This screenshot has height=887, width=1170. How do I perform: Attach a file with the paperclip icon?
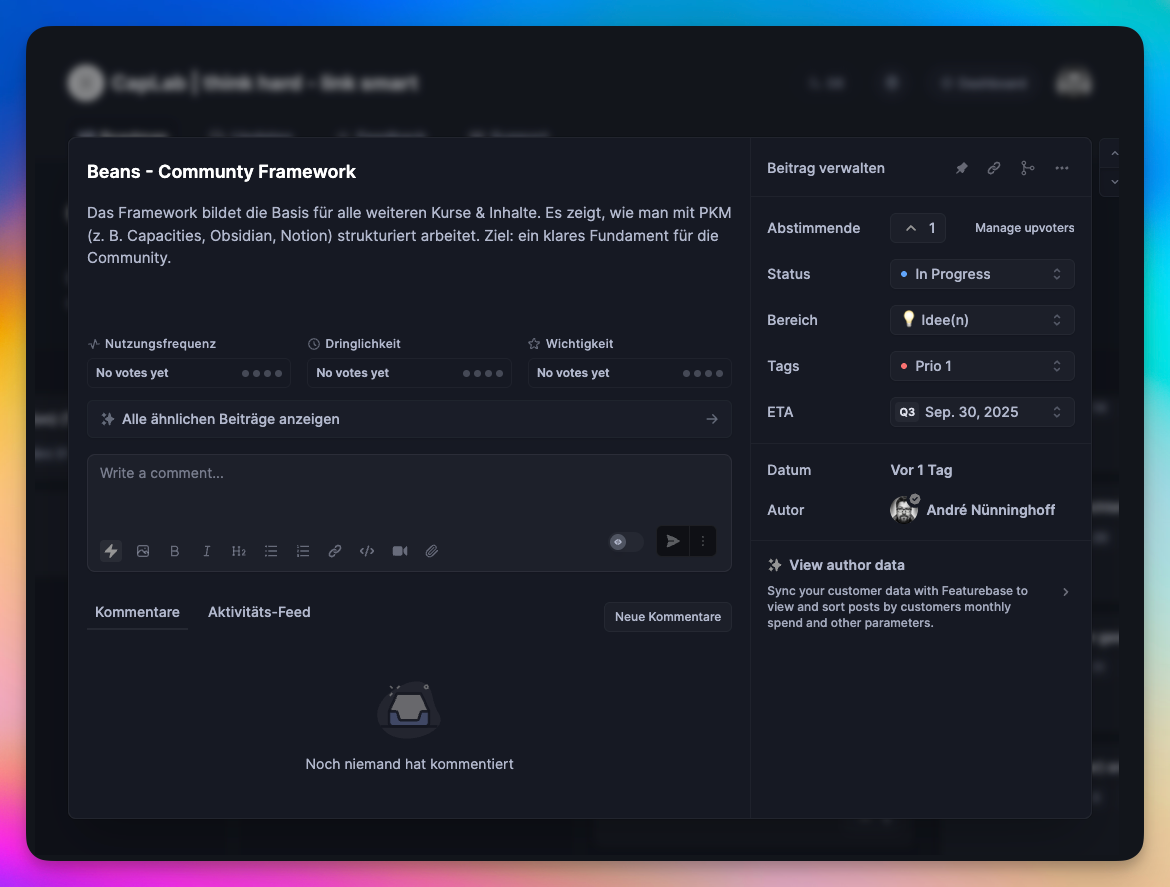click(x=432, y=551)
